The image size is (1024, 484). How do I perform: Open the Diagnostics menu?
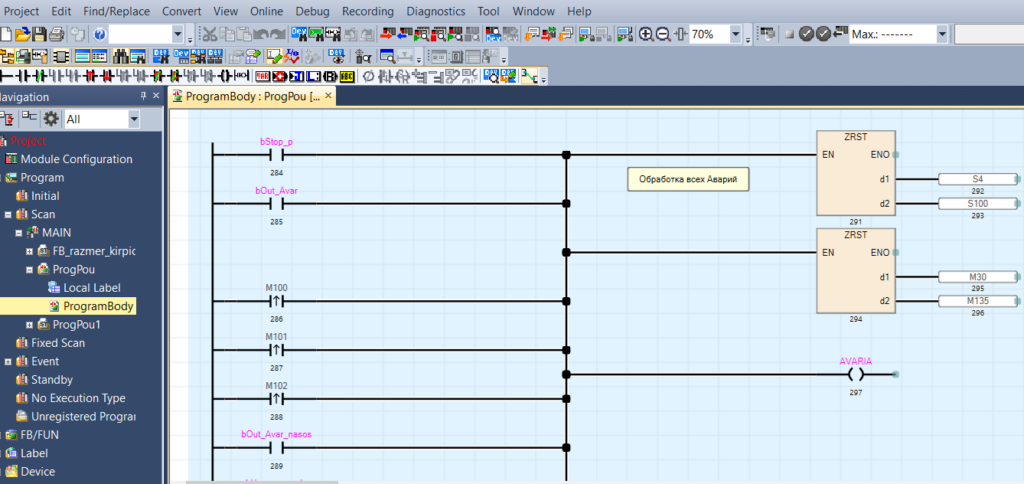(436, 10)
